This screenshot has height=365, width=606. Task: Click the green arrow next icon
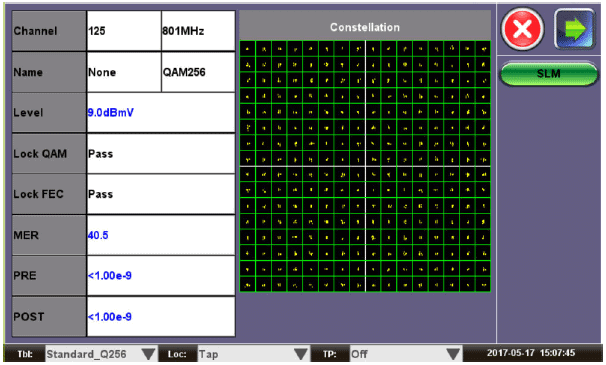(x=575, y=29)
